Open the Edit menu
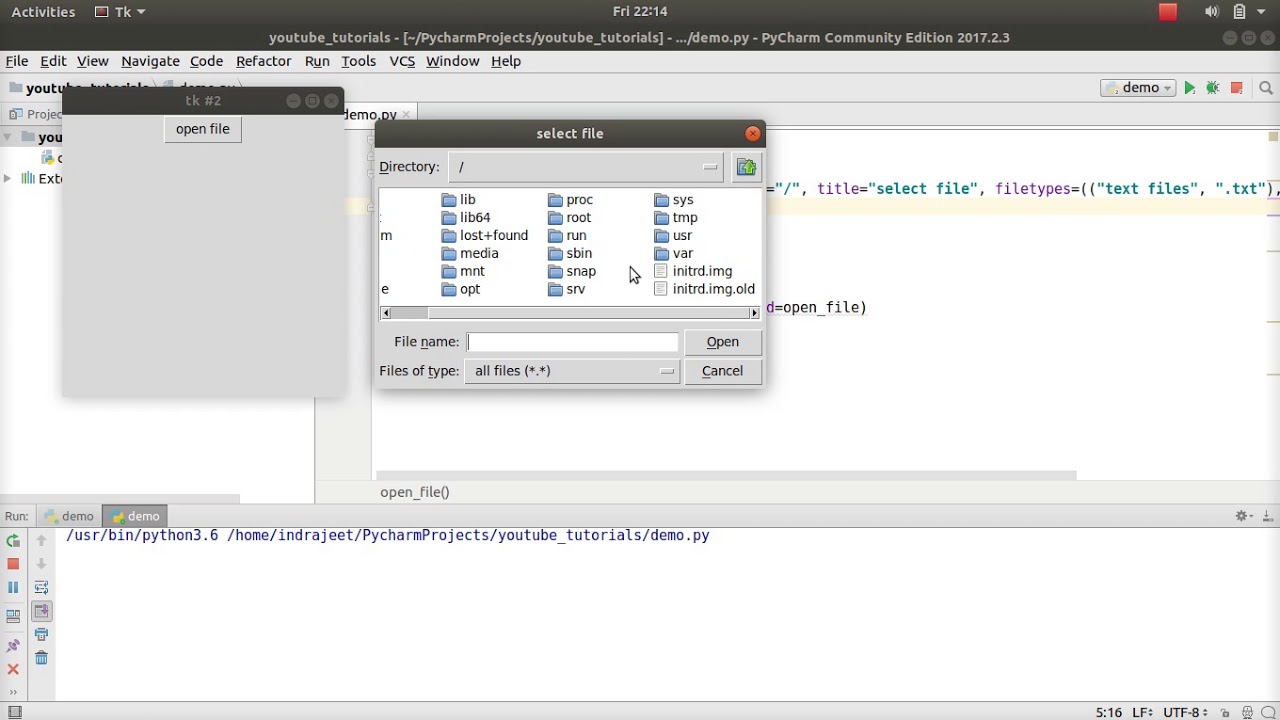This screenshot has width=1280, height=720. point(53,61)
